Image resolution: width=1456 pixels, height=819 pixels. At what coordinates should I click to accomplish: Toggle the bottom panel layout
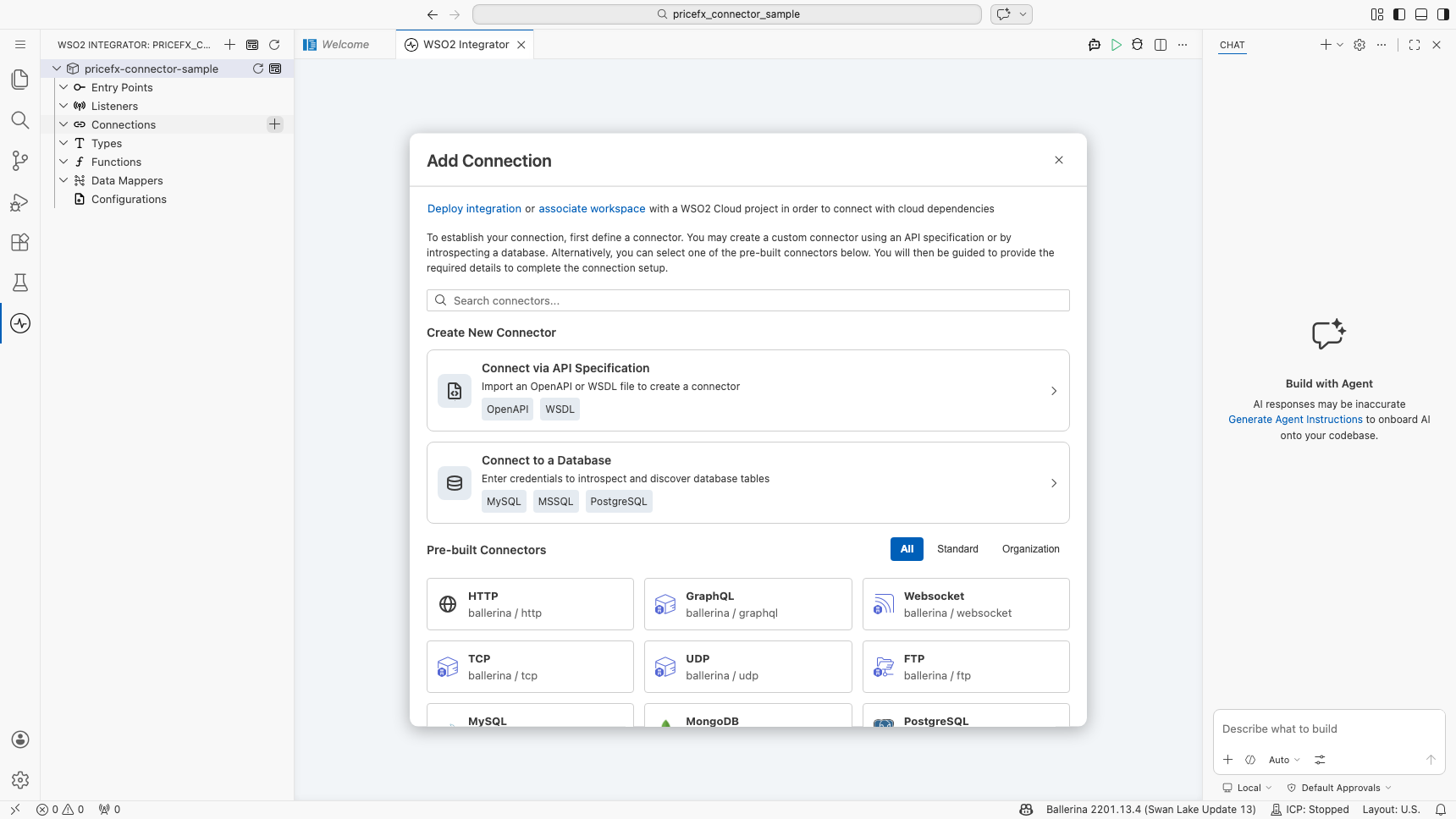coord(1421,14)
